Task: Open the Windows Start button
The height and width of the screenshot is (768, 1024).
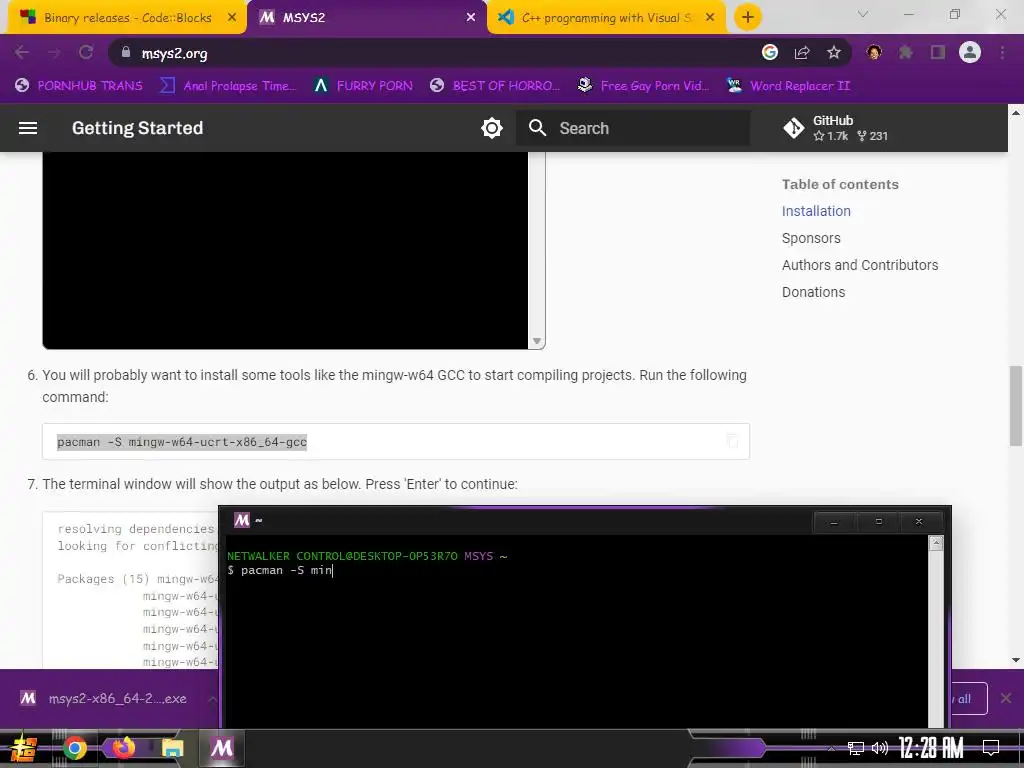Action: [24, 748]
